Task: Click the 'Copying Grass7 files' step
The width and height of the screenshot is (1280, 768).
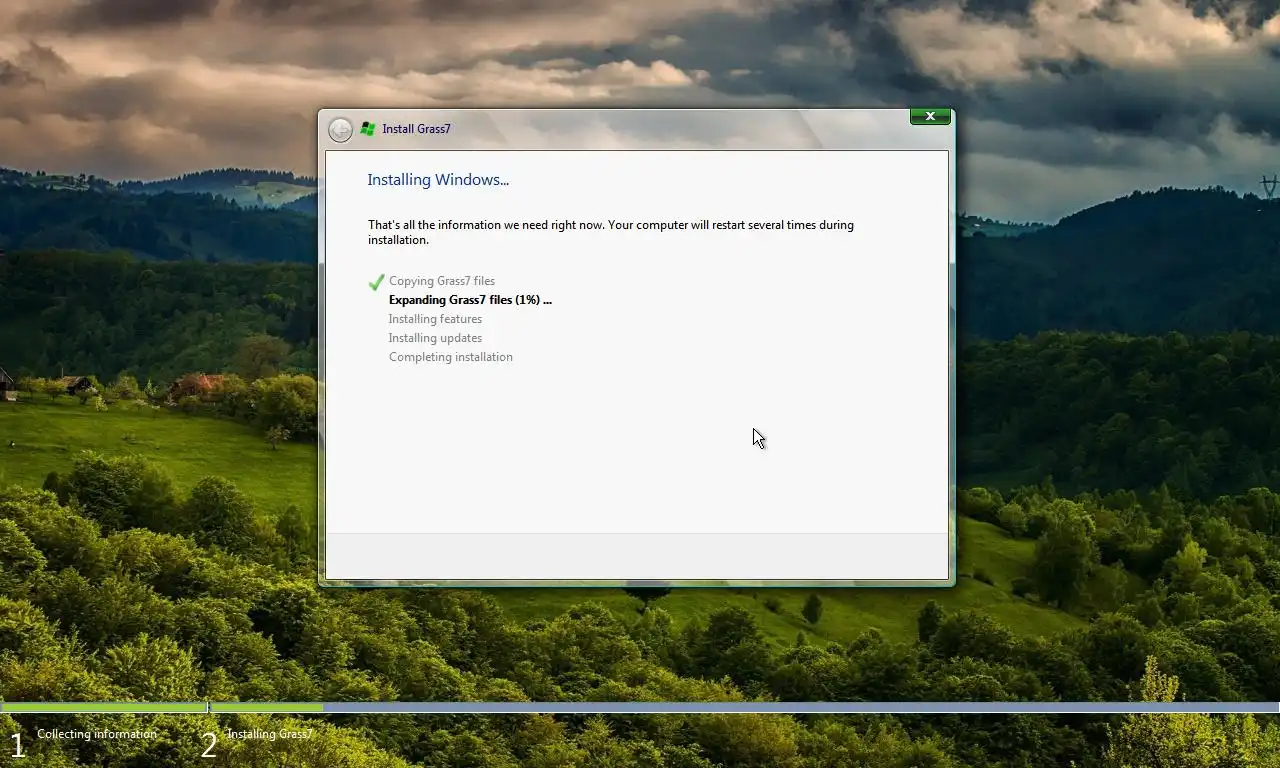Action: [442, 281]
